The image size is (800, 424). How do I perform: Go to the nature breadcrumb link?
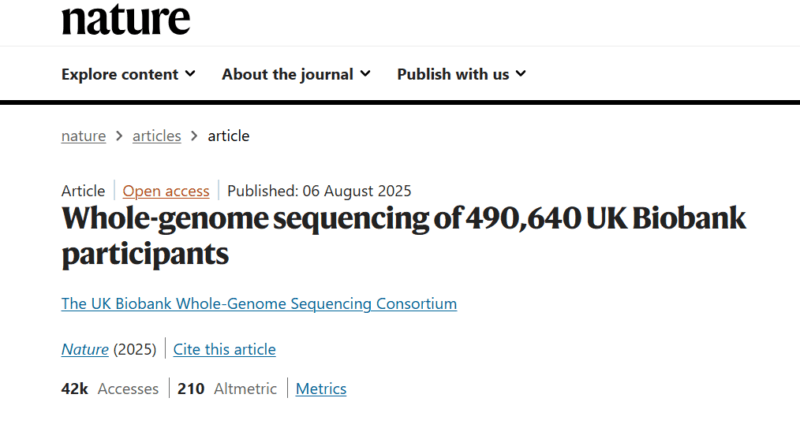(84, 136)
